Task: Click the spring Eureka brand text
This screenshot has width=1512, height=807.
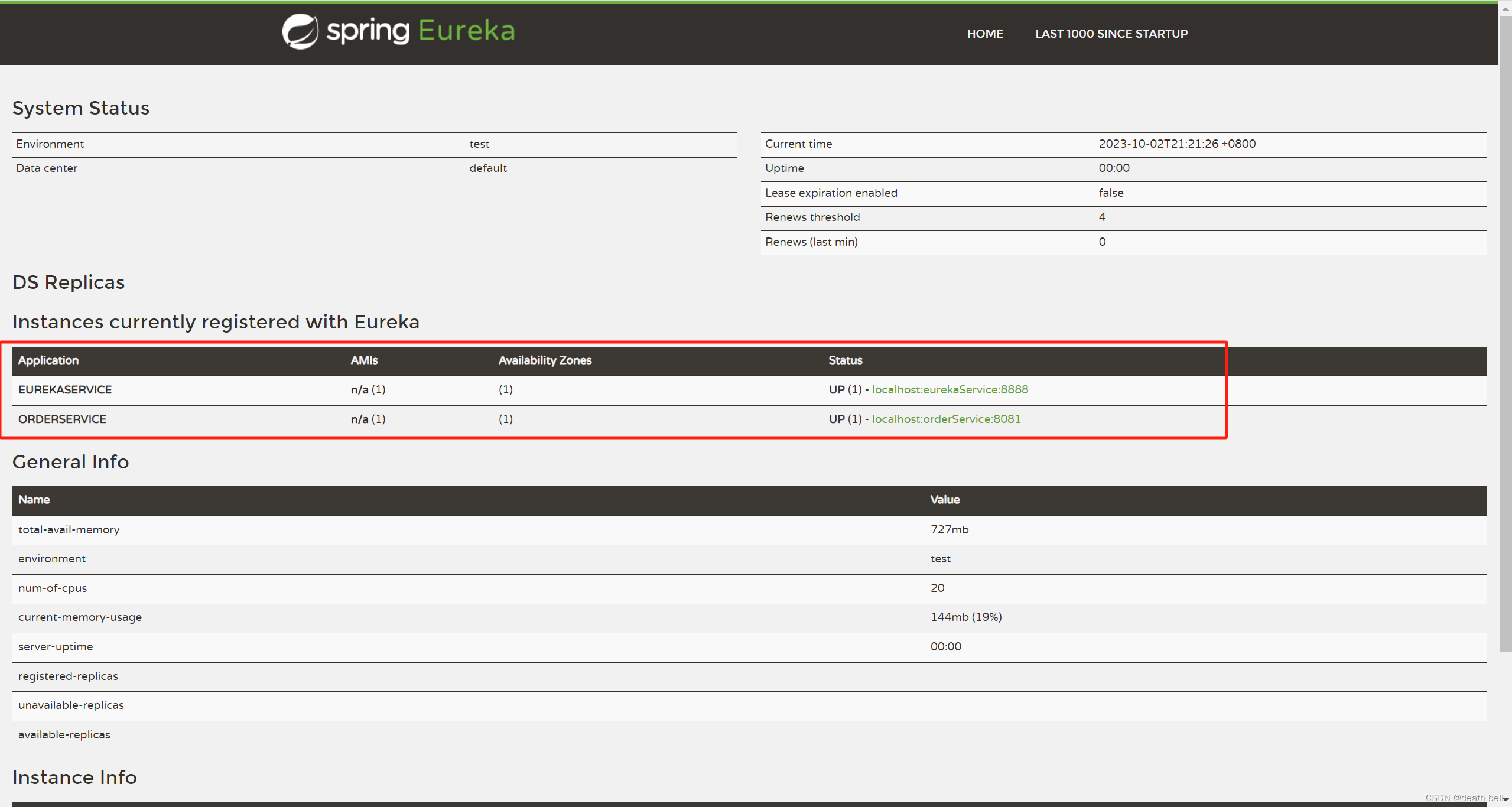Action: pyautogui.click(x=421, y=31)
